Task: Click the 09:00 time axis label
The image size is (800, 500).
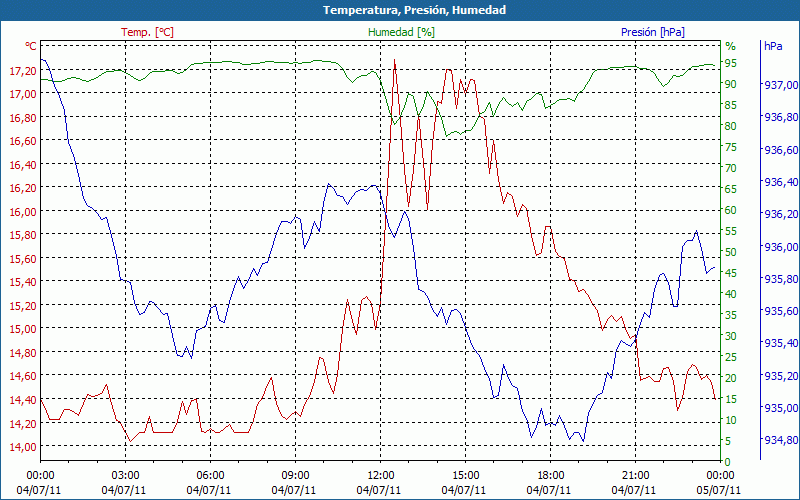Action: coord(295,476)
